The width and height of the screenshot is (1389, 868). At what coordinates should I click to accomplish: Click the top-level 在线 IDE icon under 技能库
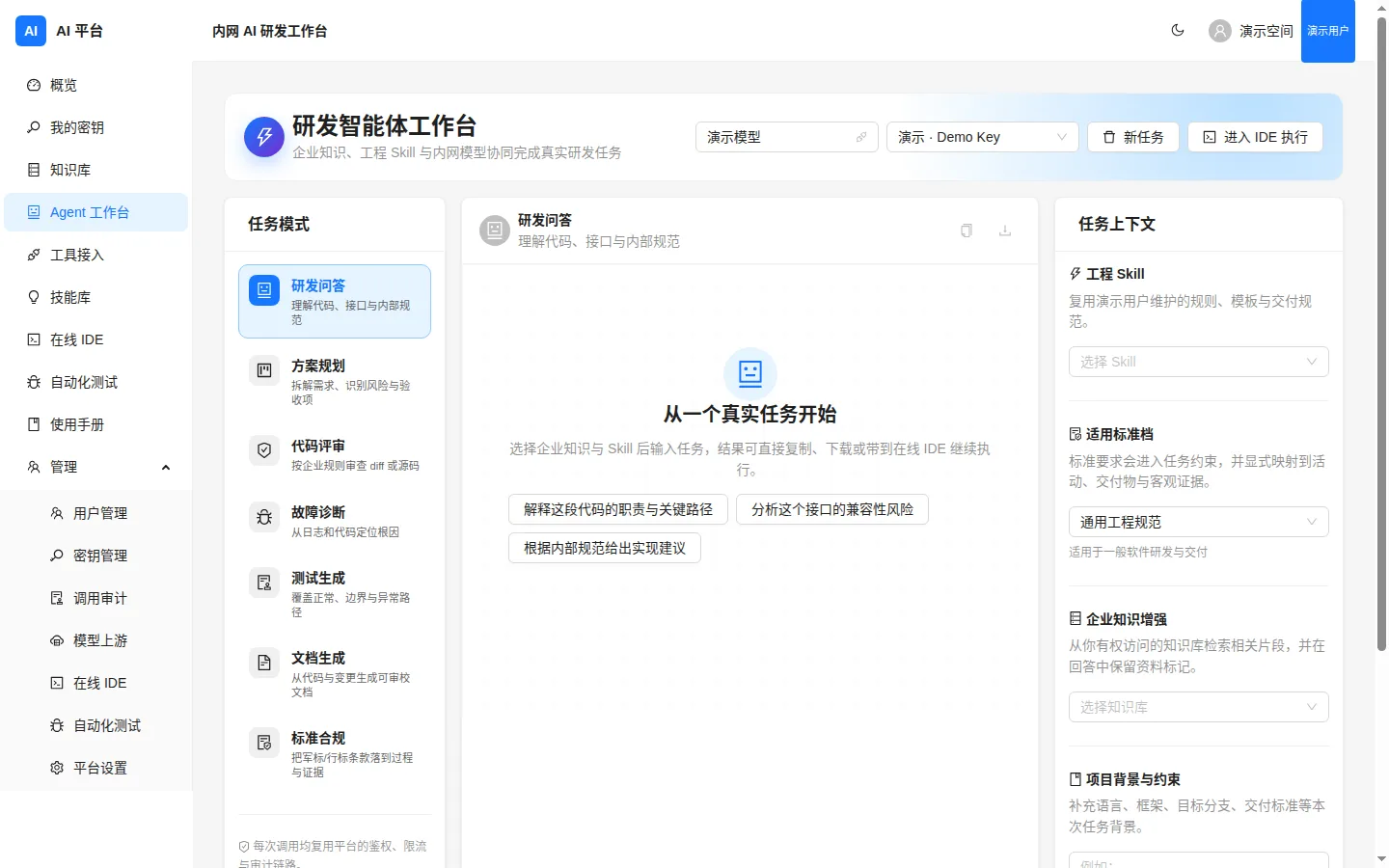(x=34, y=339)
